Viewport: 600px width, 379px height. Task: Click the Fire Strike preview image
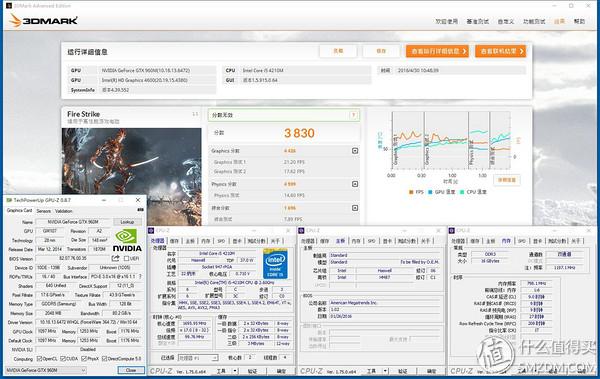click(132, 162)
